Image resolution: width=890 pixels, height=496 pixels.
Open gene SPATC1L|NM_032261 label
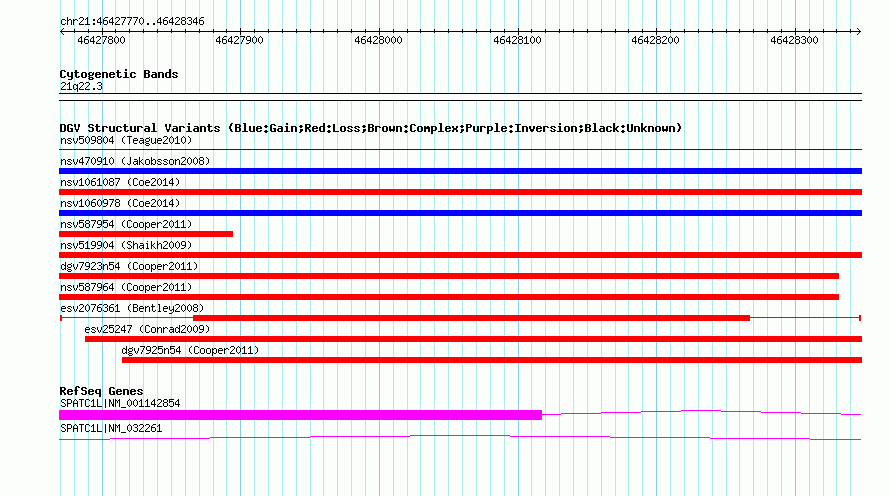coord(111,428)
